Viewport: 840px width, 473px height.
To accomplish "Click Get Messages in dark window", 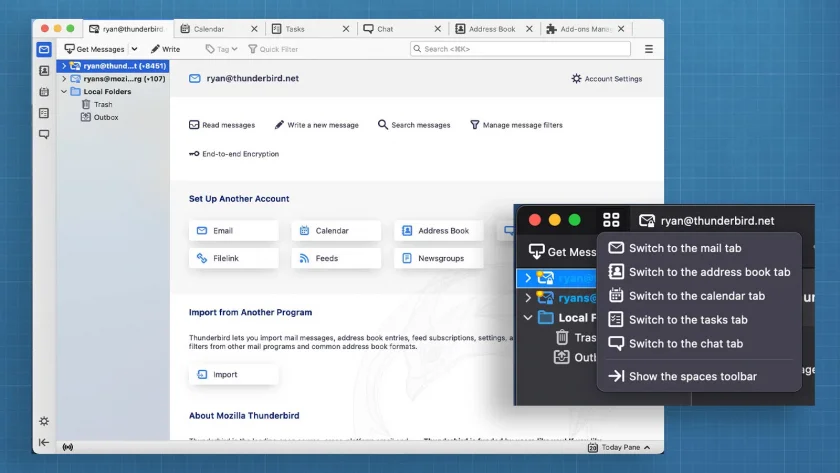I will [x=562, y=252].
